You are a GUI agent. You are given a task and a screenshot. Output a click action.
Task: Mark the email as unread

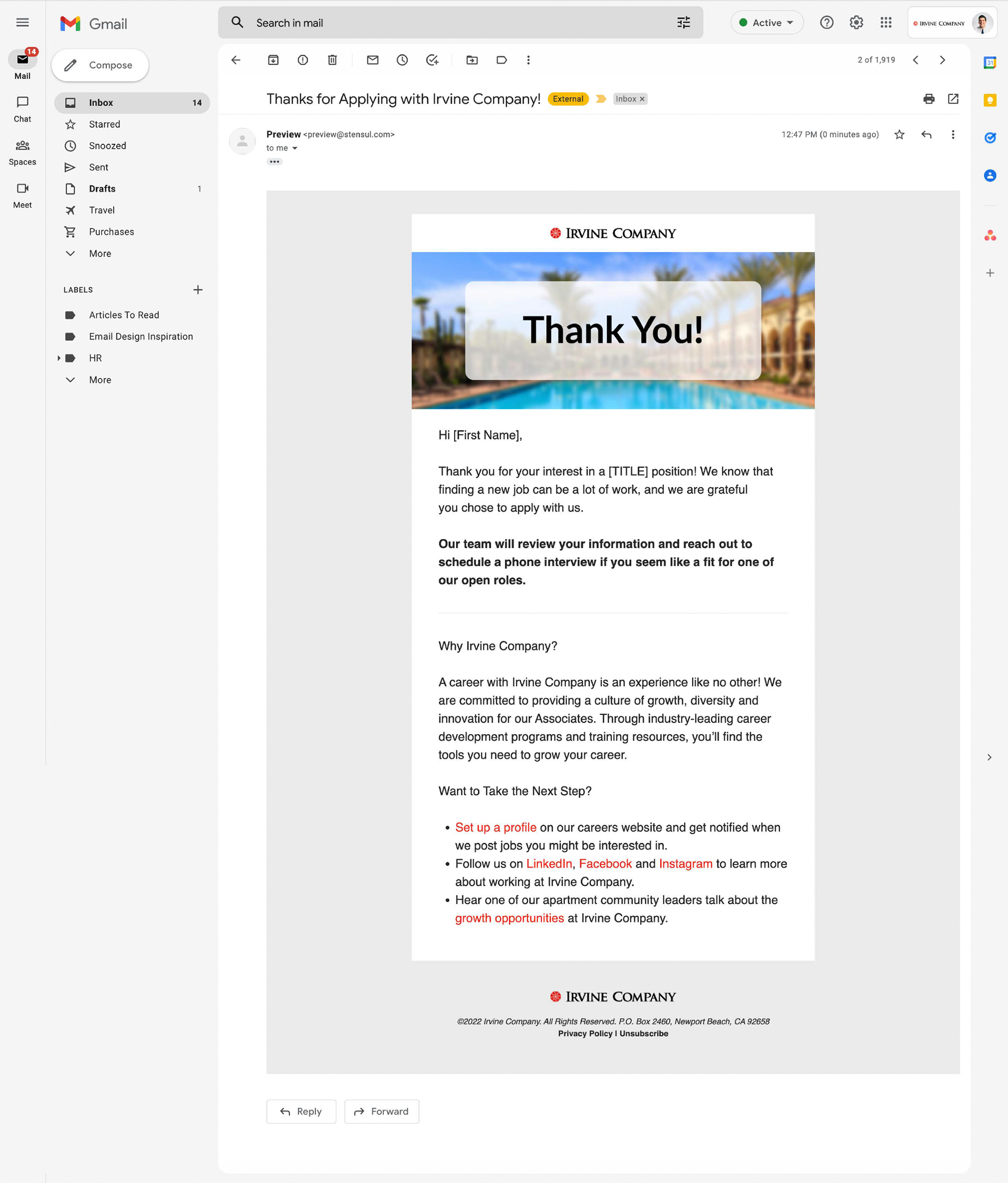[x=373, y=60]
